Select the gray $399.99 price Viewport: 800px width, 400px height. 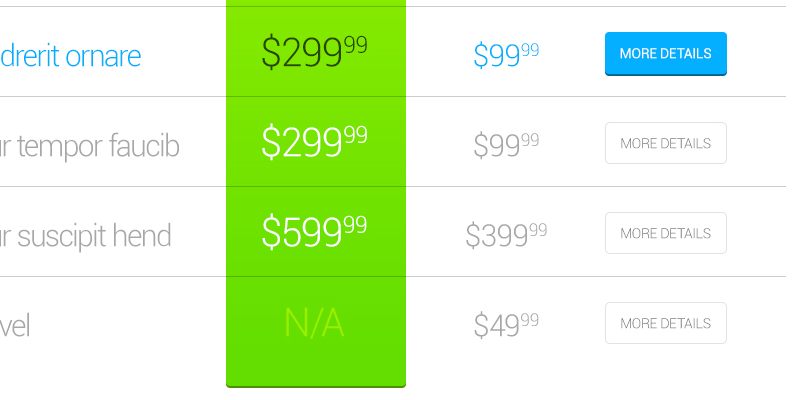point(506,235)
